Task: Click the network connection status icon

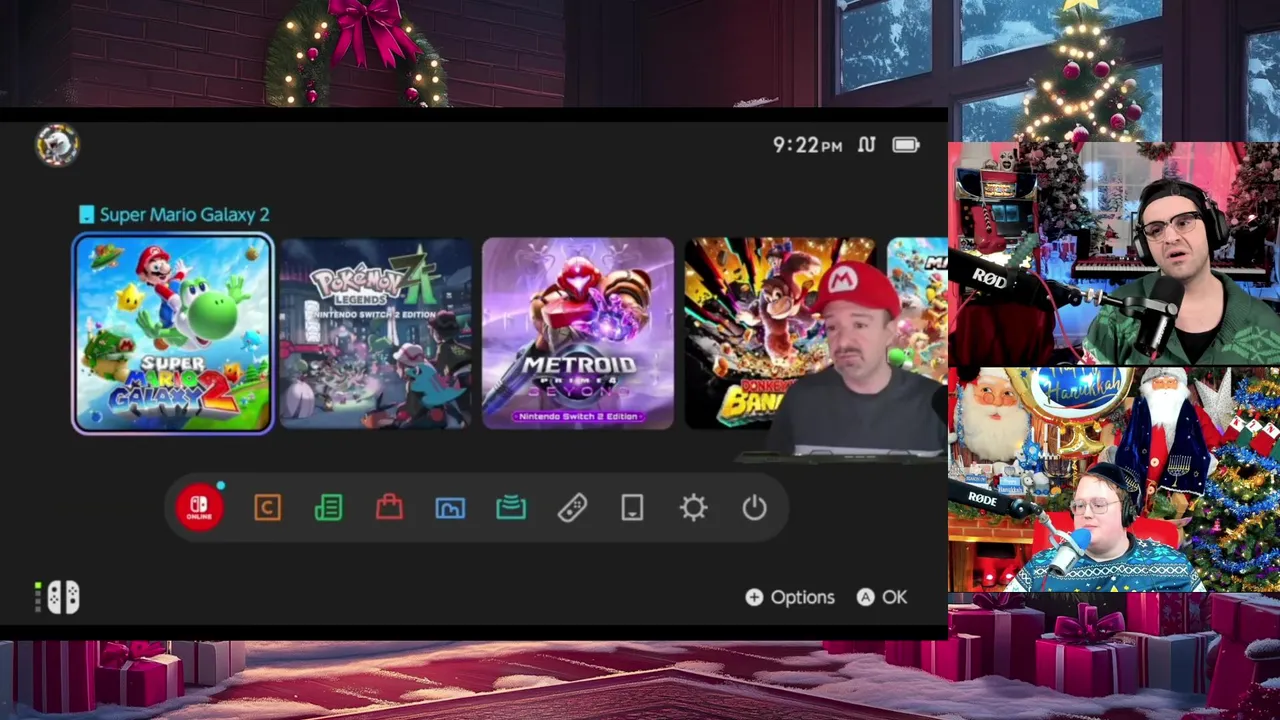Action: coord(867,145)
